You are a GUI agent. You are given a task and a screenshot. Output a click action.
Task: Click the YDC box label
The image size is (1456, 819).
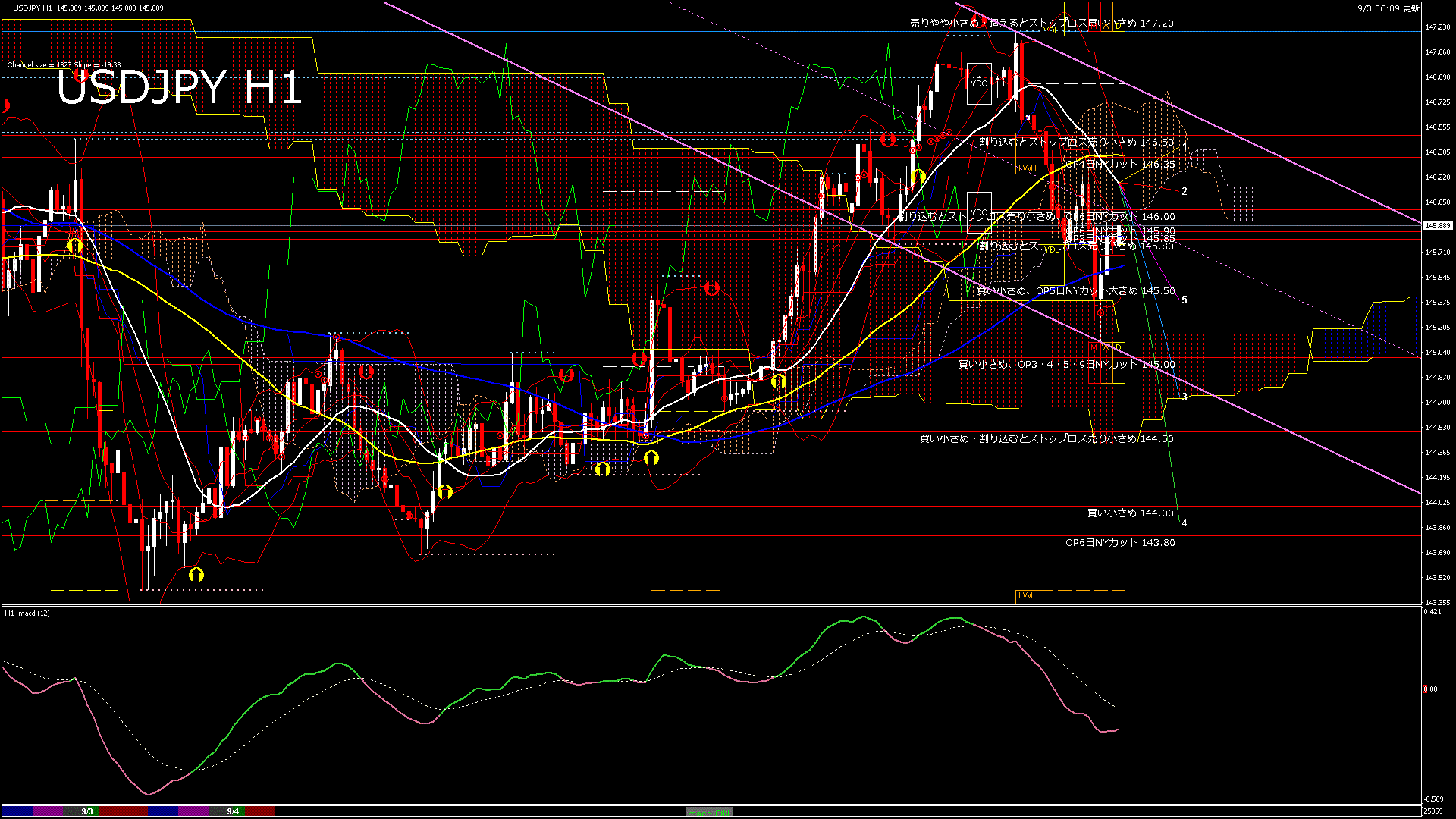pyautogui.click(x=979, y=83)
